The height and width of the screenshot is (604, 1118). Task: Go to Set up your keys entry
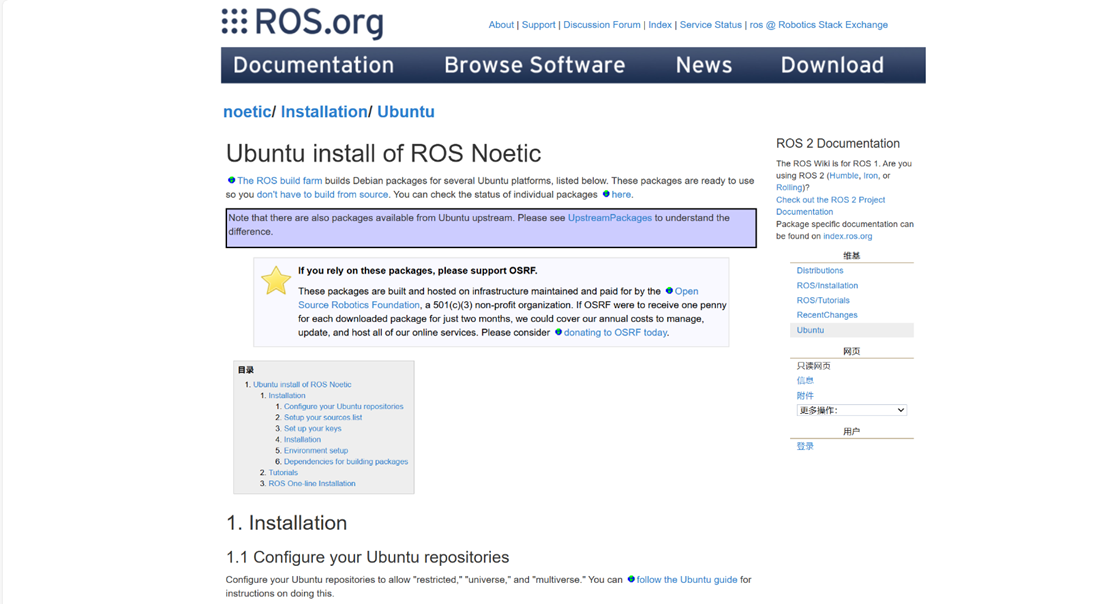point(312,429)
